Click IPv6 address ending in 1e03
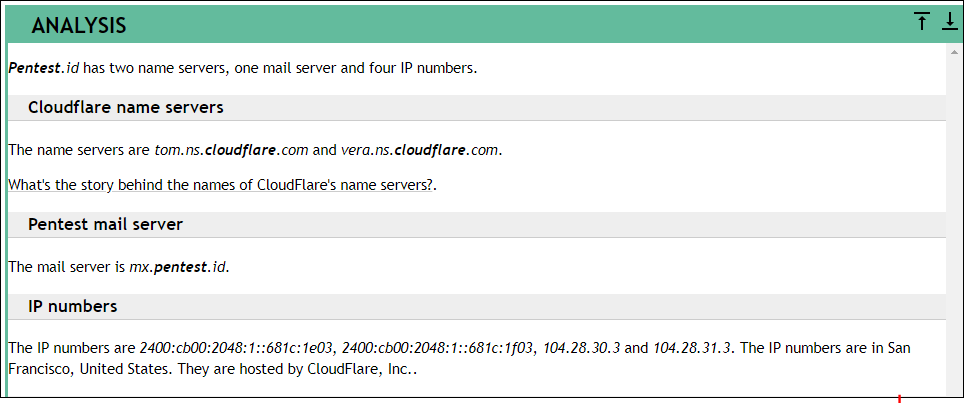This screenshot has width=964, height=403. [237, 348]
